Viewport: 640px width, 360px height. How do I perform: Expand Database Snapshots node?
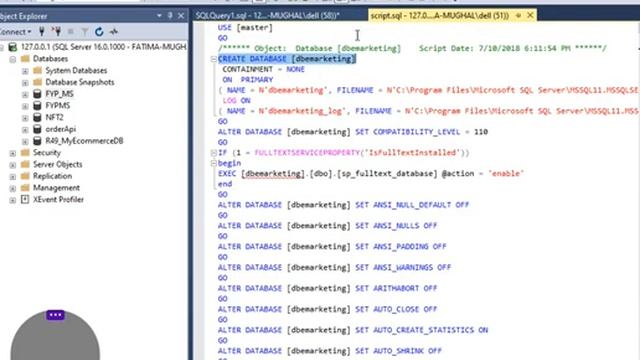click(25, 83)
